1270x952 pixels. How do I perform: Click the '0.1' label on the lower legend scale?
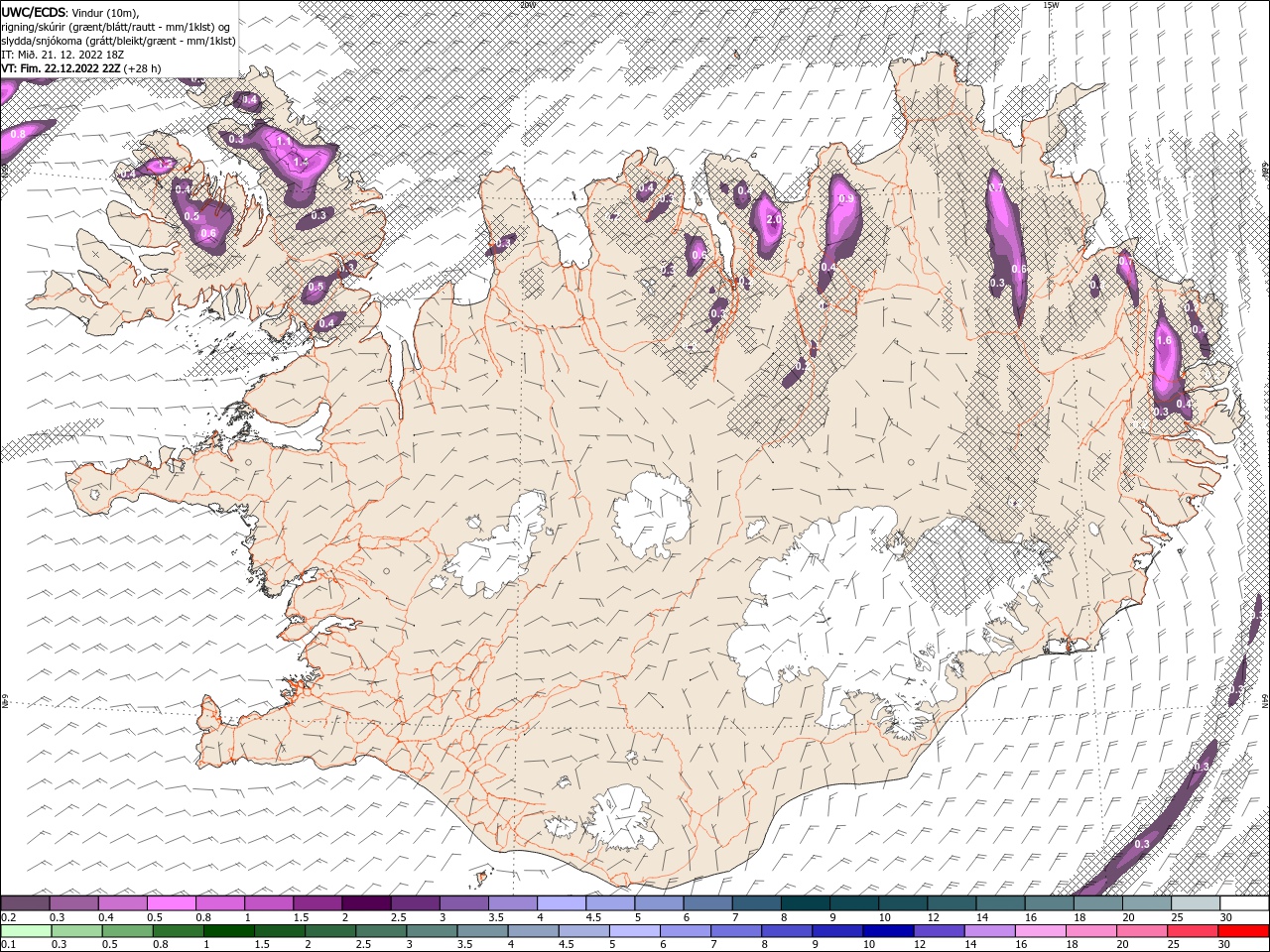click(x=8, y=945)
